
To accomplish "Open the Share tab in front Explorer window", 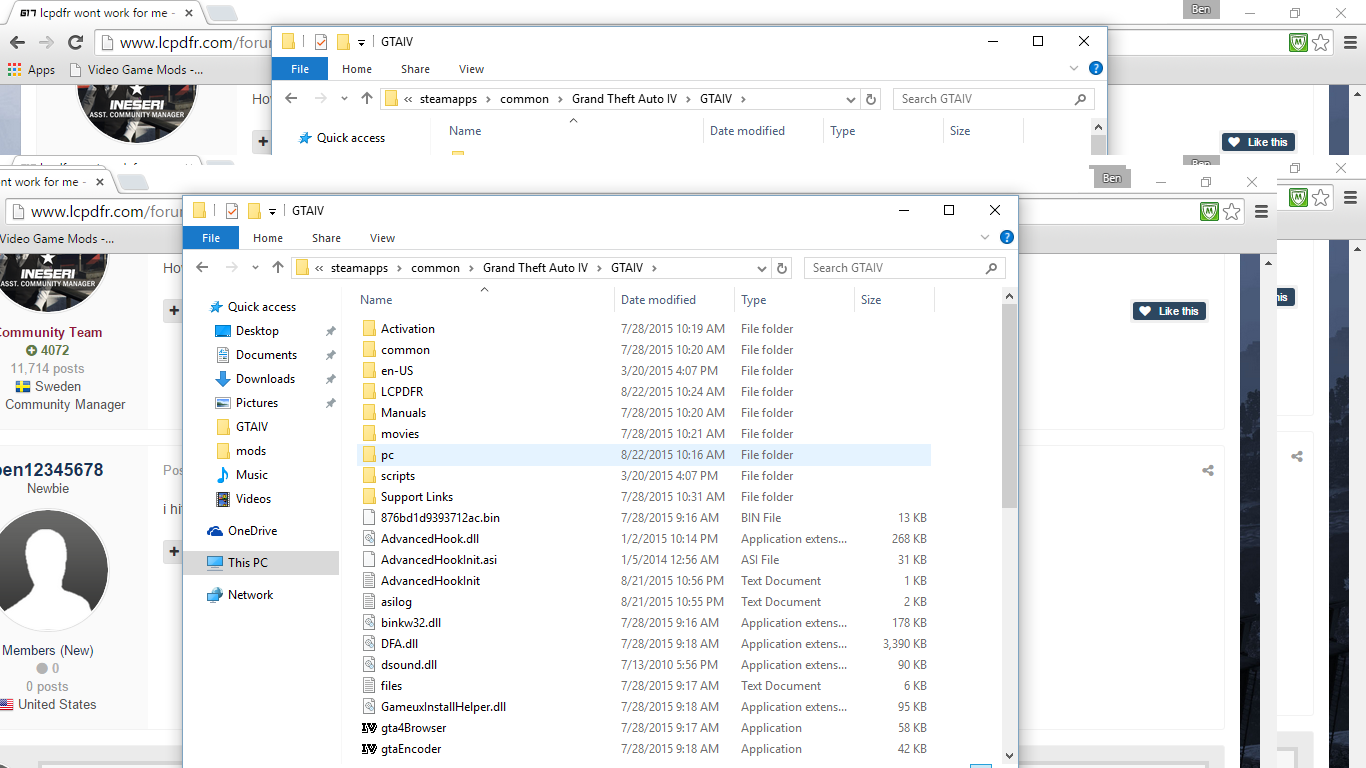I will (x=326, y=238).
